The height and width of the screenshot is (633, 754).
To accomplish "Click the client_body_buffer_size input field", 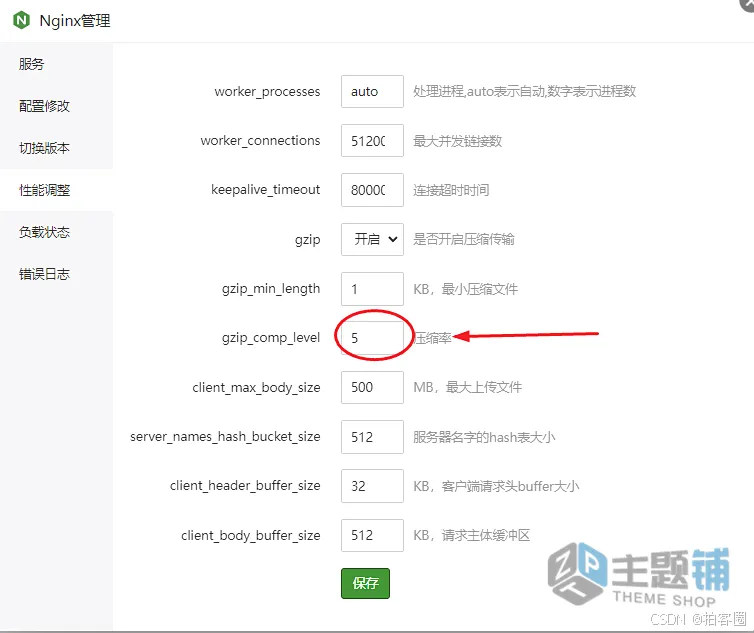I will coord(372,535).
